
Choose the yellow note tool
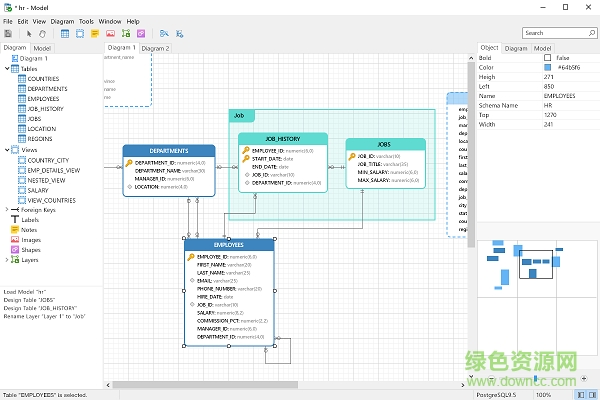[95, 33]
